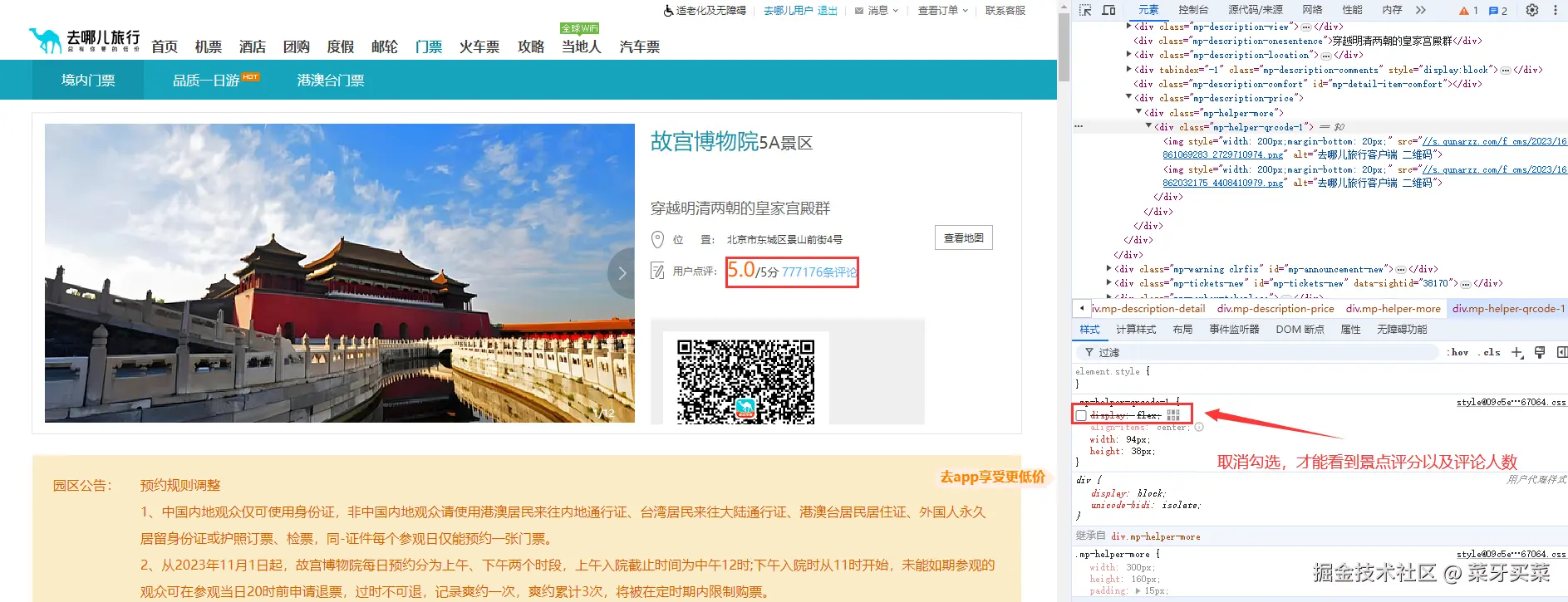Collapse the mp-helper-more div node
The image size is (1568, 602).
(x=1138, y=112)
